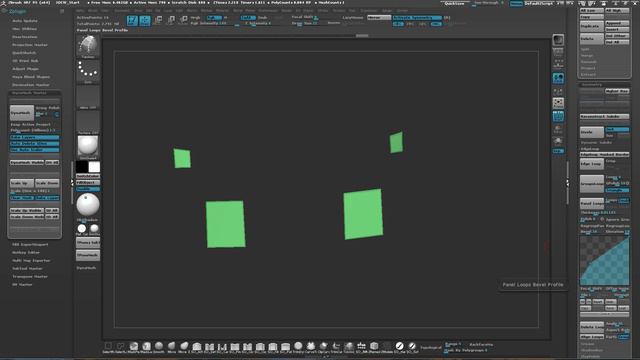Select the Rotate transform icon in top shelf

click(183, 20)
